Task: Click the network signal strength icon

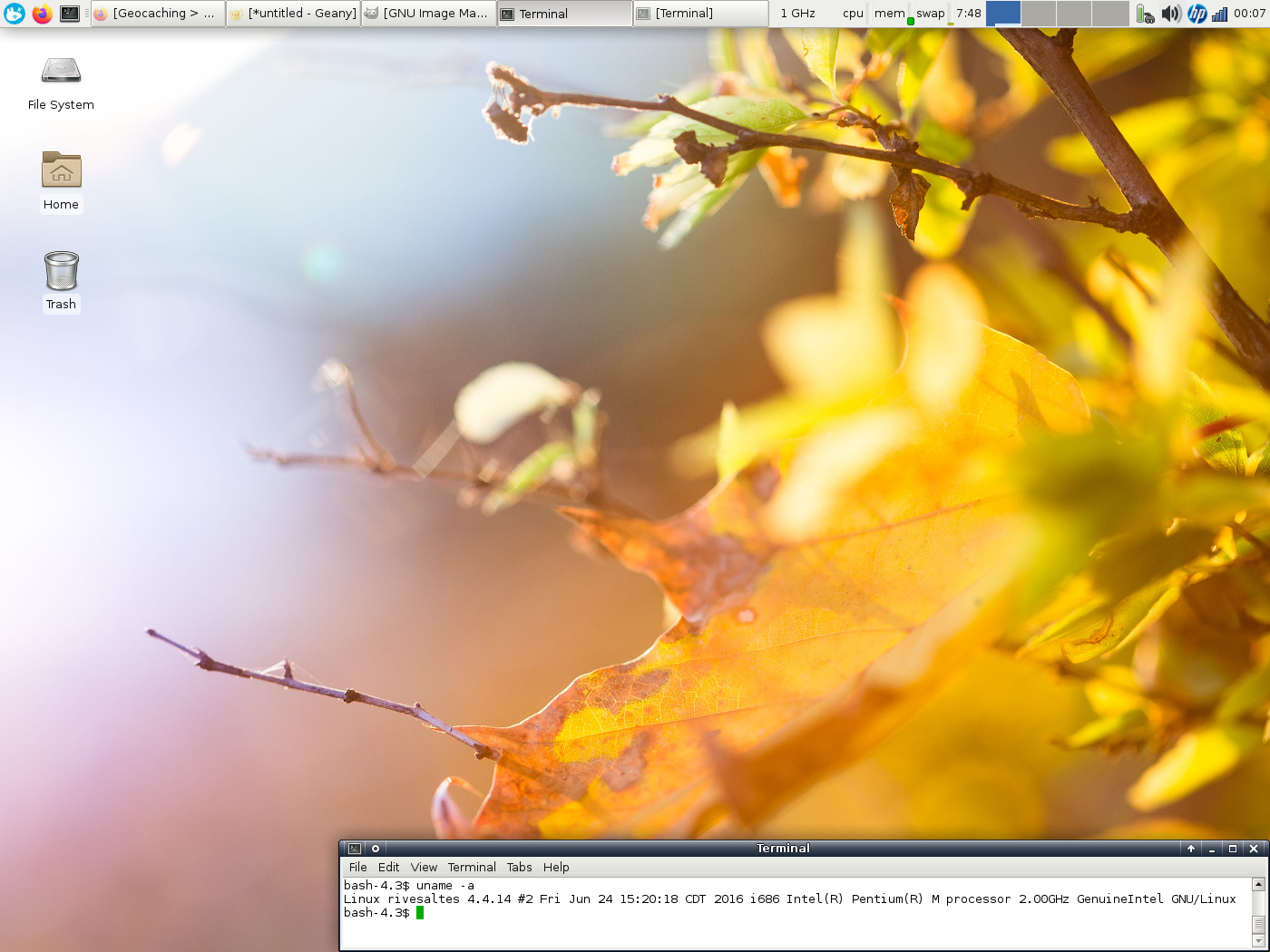Action: click(1220, 14)
